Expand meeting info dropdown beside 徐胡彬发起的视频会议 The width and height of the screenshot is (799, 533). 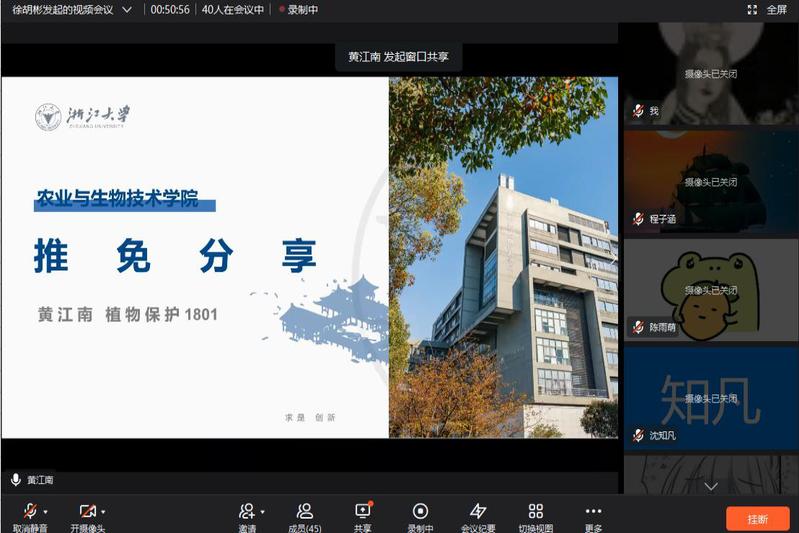[127, 10]
